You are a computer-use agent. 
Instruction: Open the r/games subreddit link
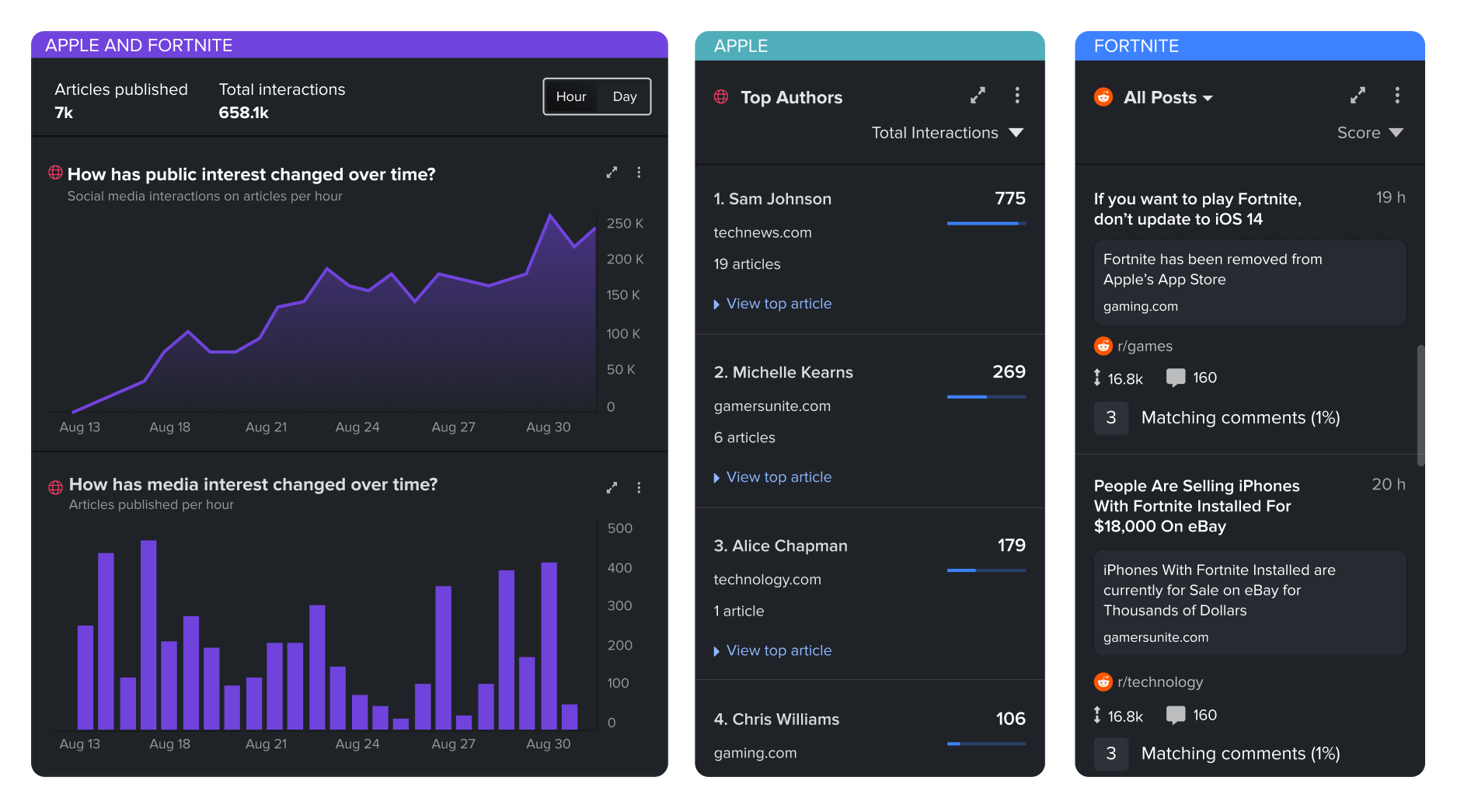(1144, 346)
